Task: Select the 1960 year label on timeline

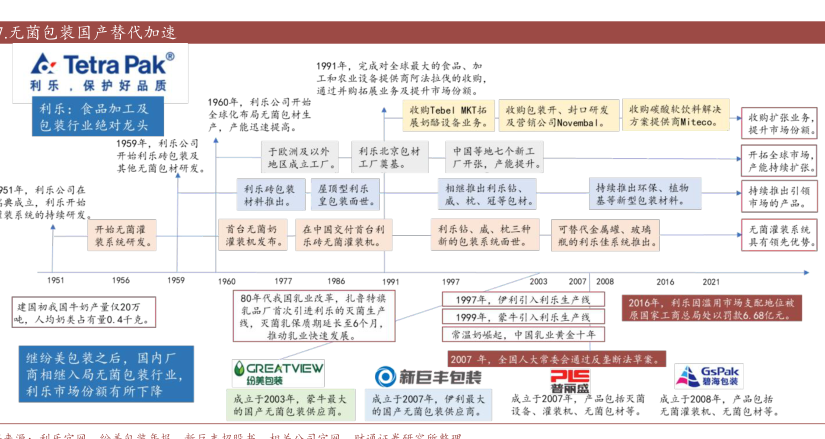Action: click(227, 282)
